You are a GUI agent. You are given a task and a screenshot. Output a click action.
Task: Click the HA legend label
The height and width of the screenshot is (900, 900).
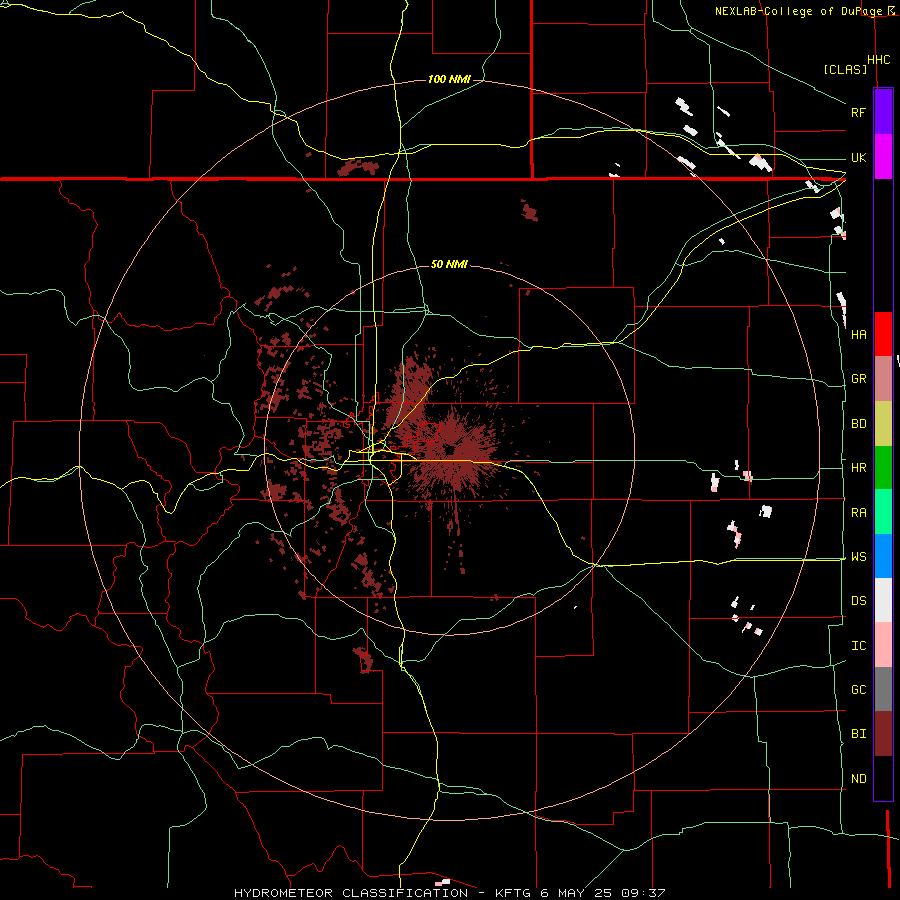[858, 334]
